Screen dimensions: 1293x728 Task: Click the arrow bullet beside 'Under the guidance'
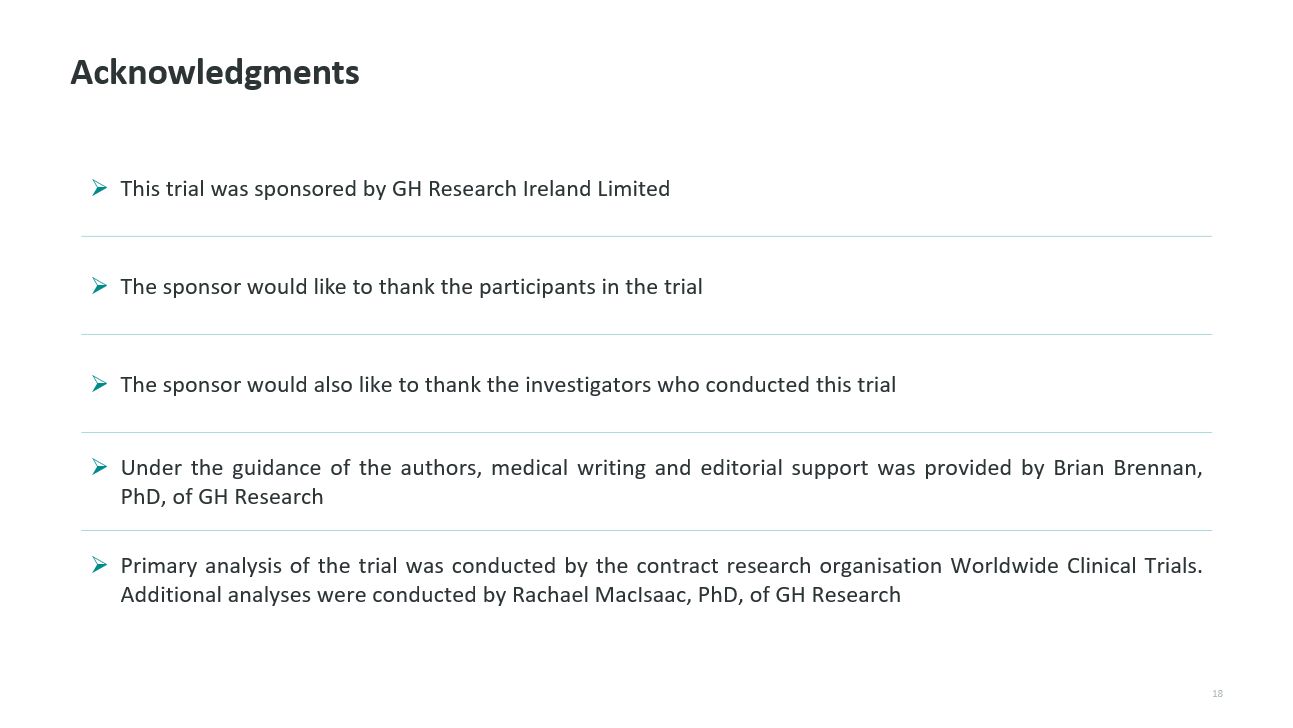(x=99, y=466)
